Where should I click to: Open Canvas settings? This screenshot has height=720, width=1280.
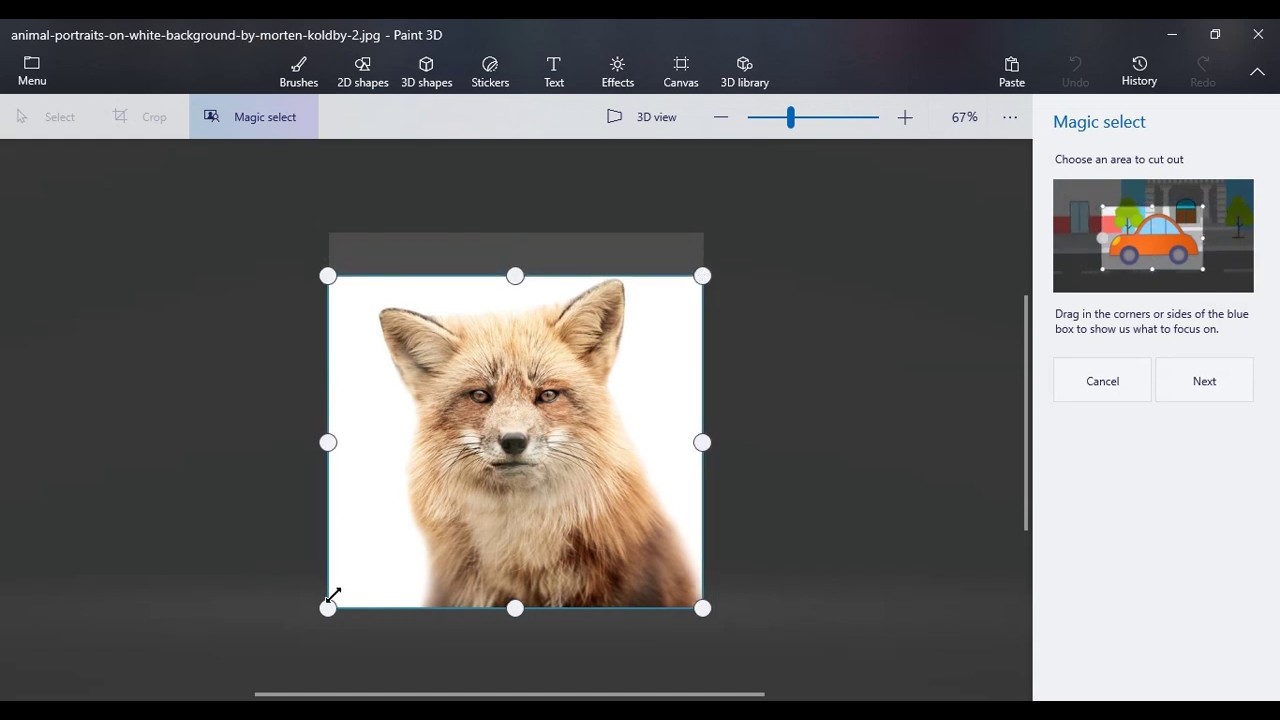point(681,72)
